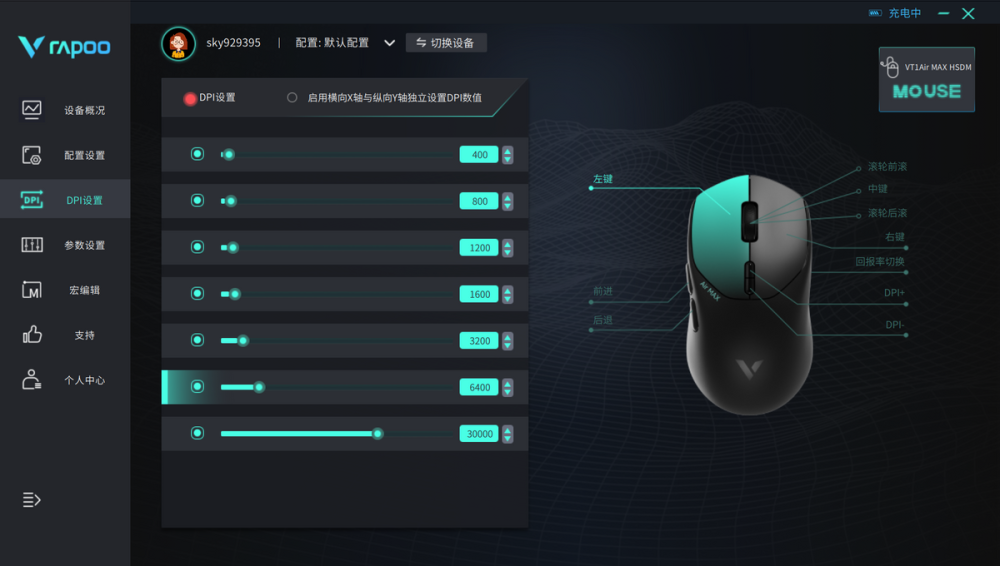Click the 后退 back button label
This screenshot has width=1000, height=566.
[603, 320]
